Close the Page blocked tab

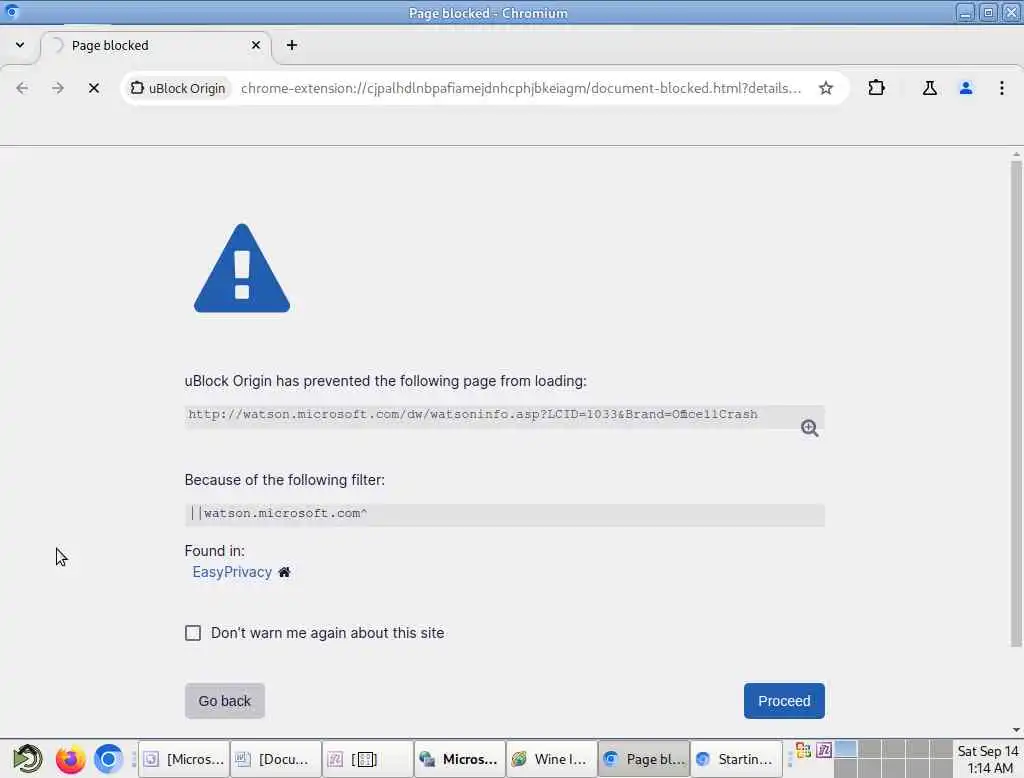(255, 45)
